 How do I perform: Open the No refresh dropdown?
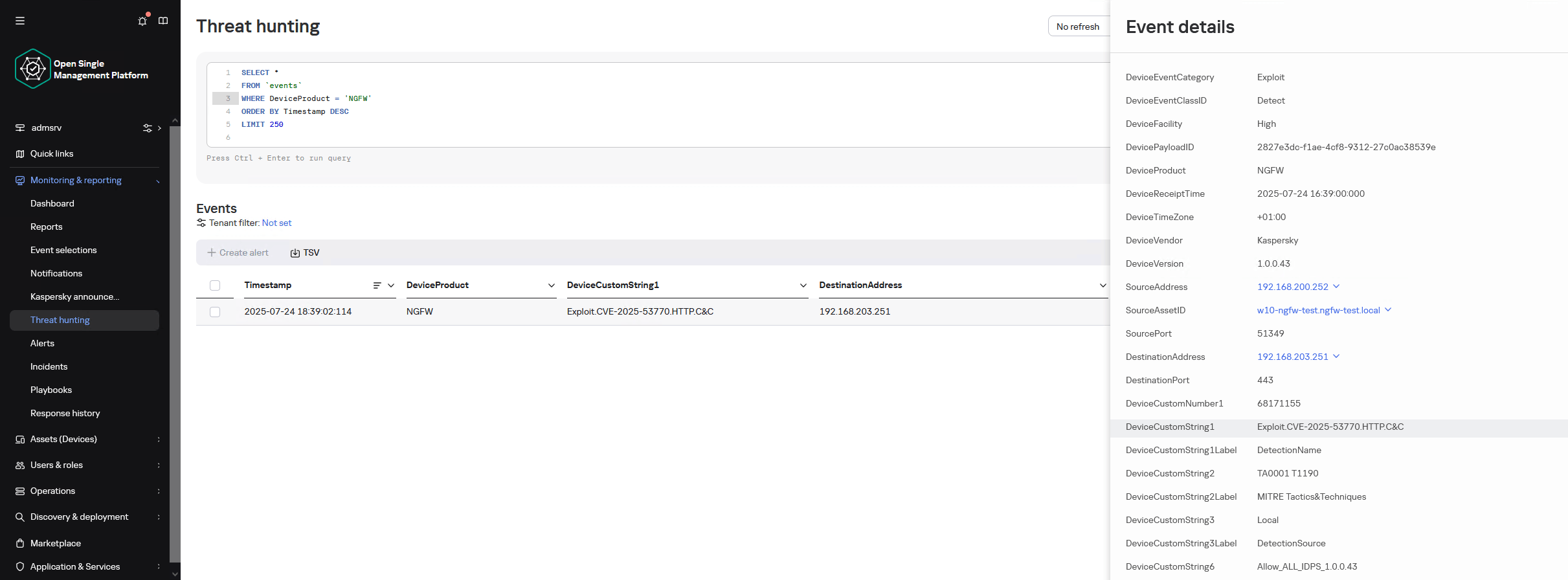tap(1079, 27)
